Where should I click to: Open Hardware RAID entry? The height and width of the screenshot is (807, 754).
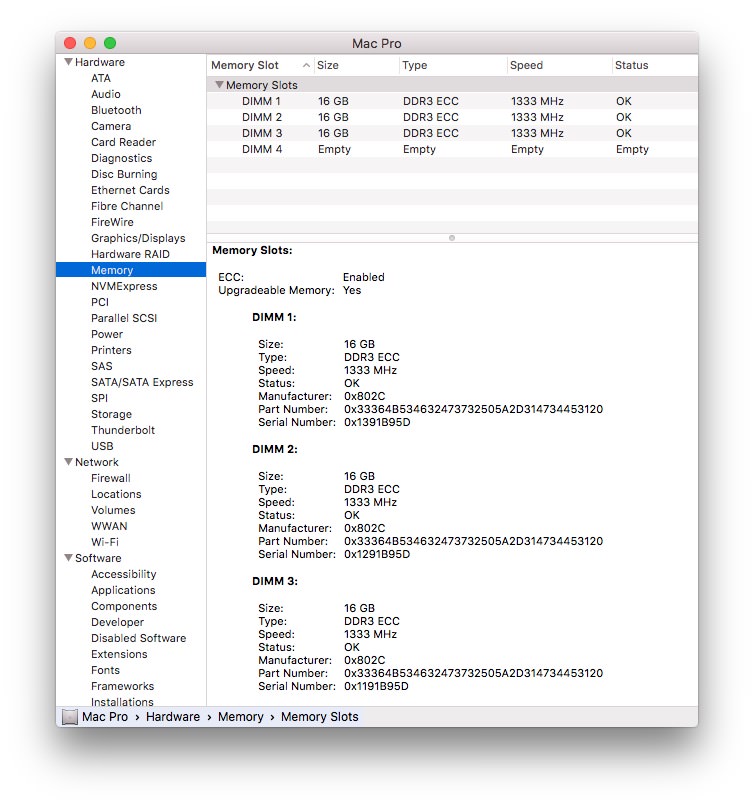point(130,254)
